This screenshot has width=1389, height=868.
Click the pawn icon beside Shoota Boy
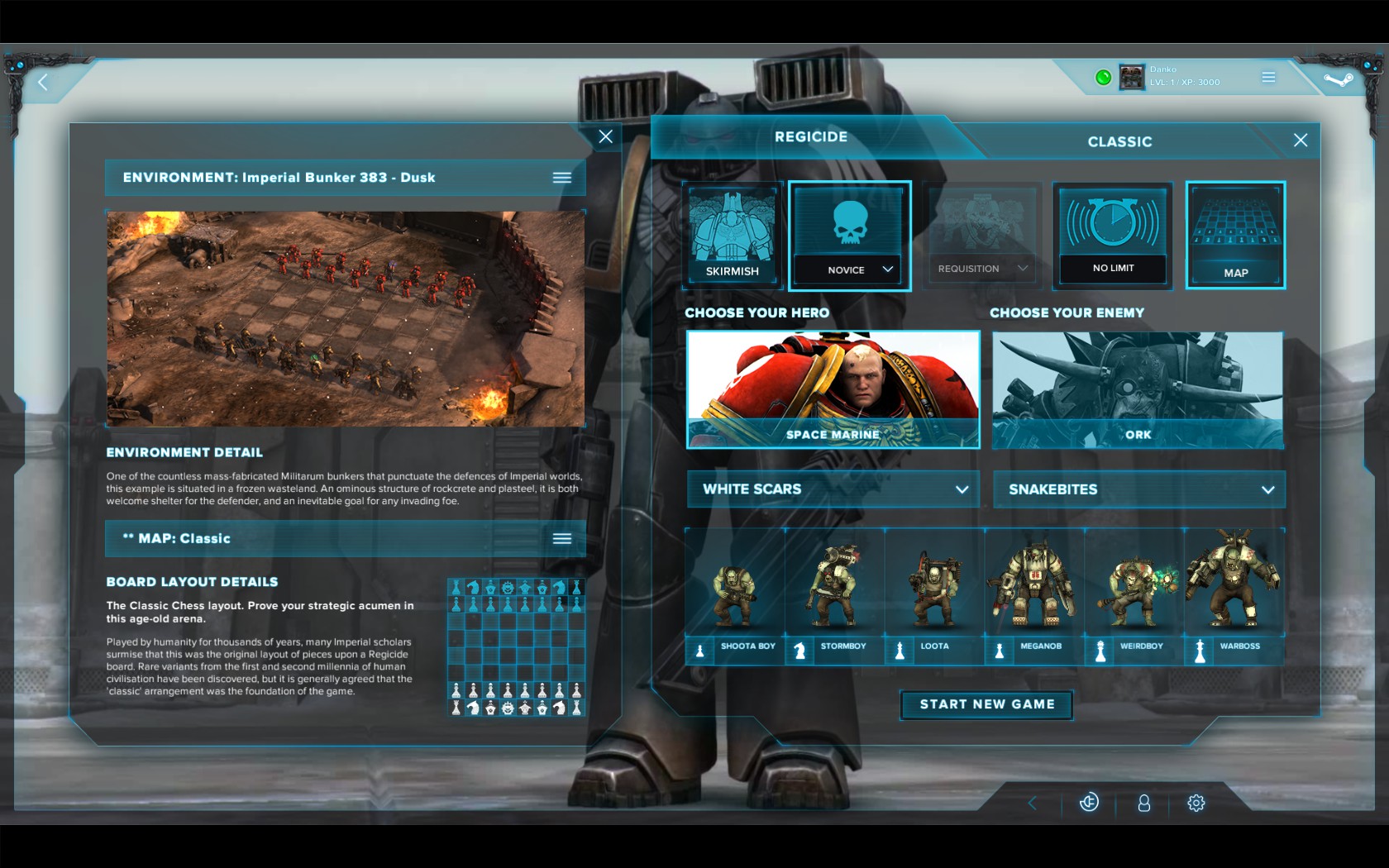coord(699,651)
